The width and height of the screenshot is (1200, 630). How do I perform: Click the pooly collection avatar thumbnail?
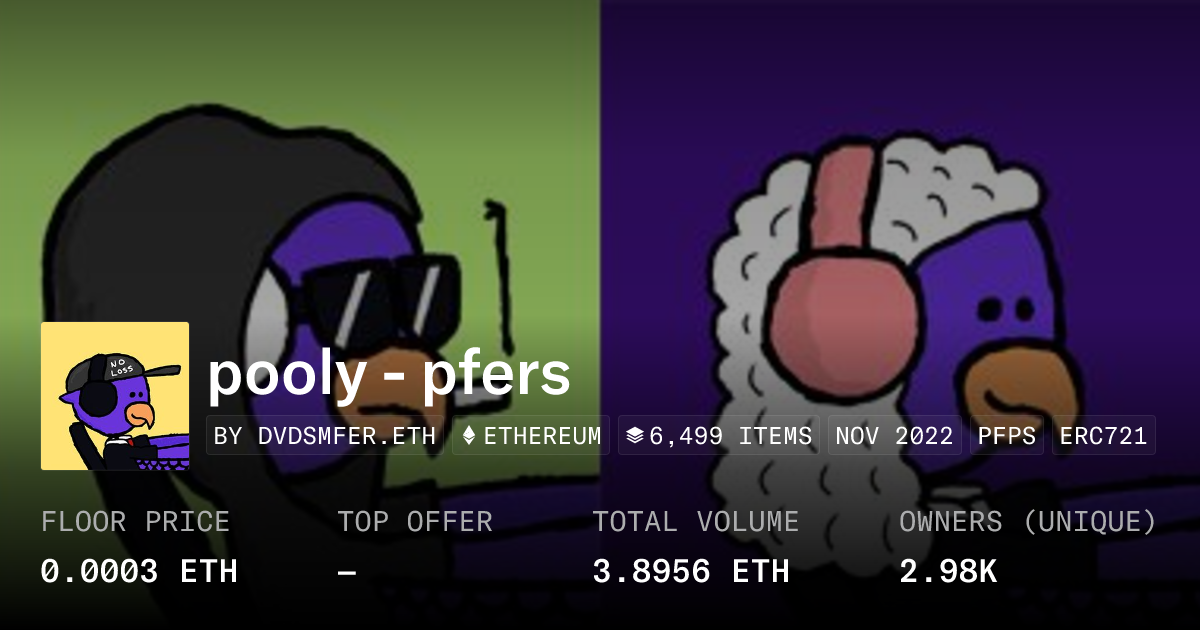coord(115,396)
